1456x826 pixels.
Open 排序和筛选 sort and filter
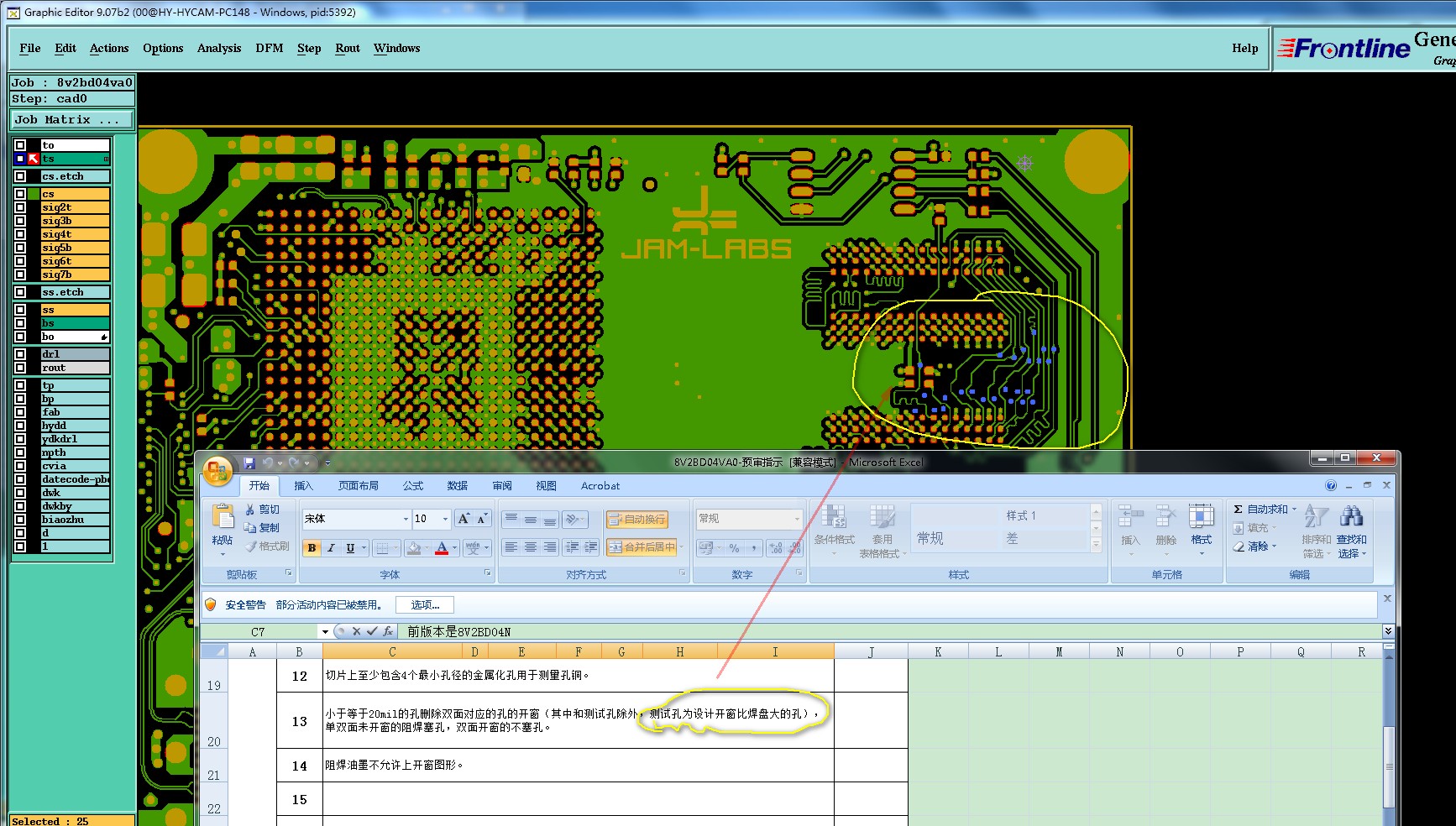pyautogui.click(x=1316, y=531)
